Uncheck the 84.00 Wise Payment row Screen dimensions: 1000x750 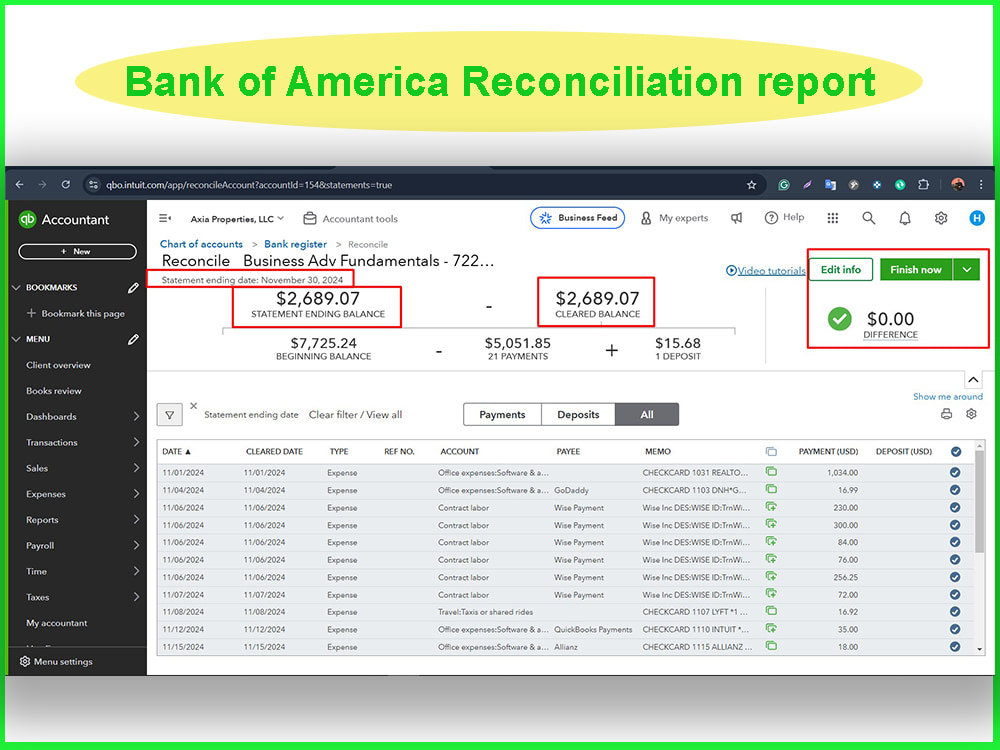pos(955,542)
